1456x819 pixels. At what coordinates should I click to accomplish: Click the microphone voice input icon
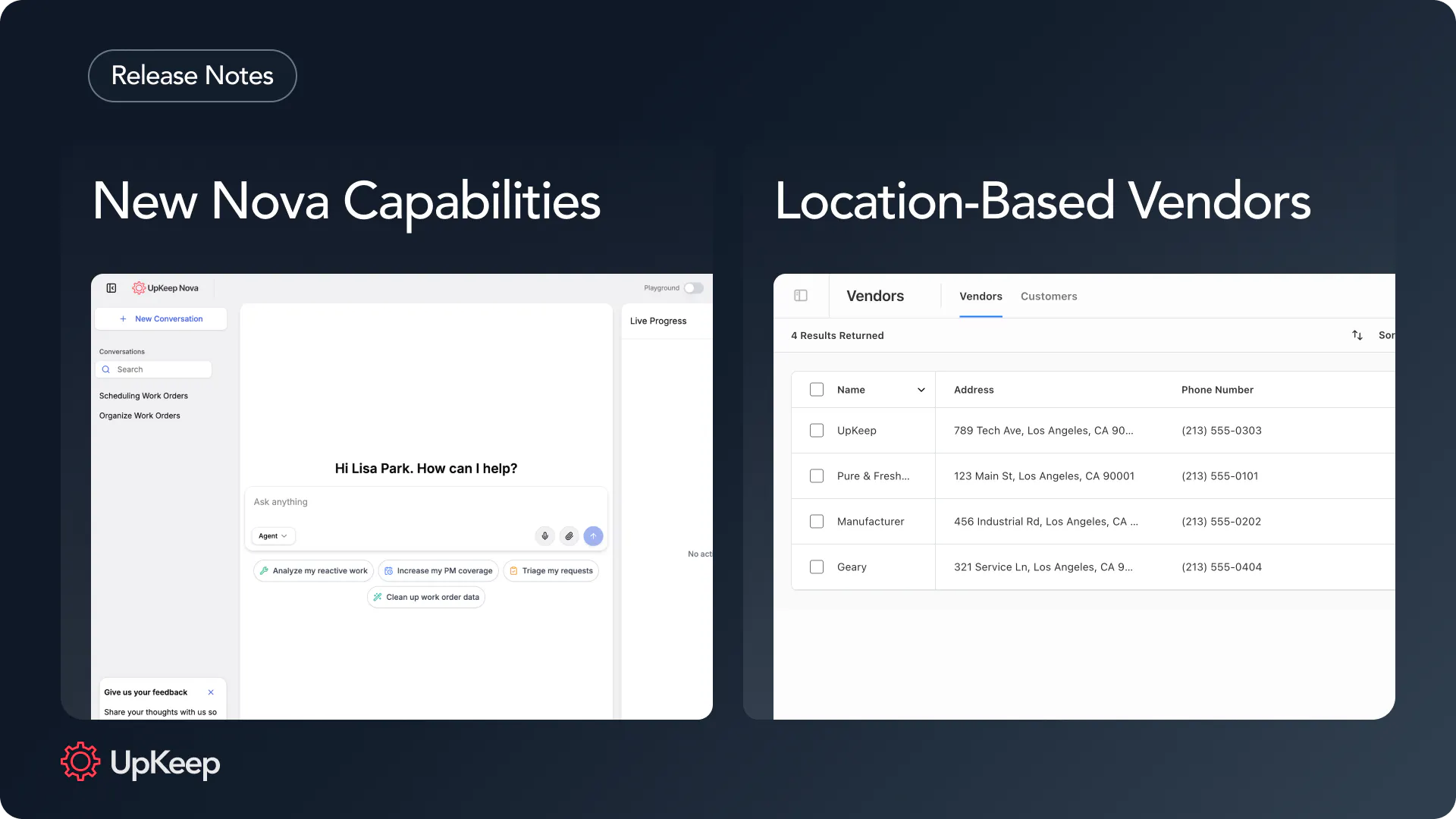tap(544, 536)
